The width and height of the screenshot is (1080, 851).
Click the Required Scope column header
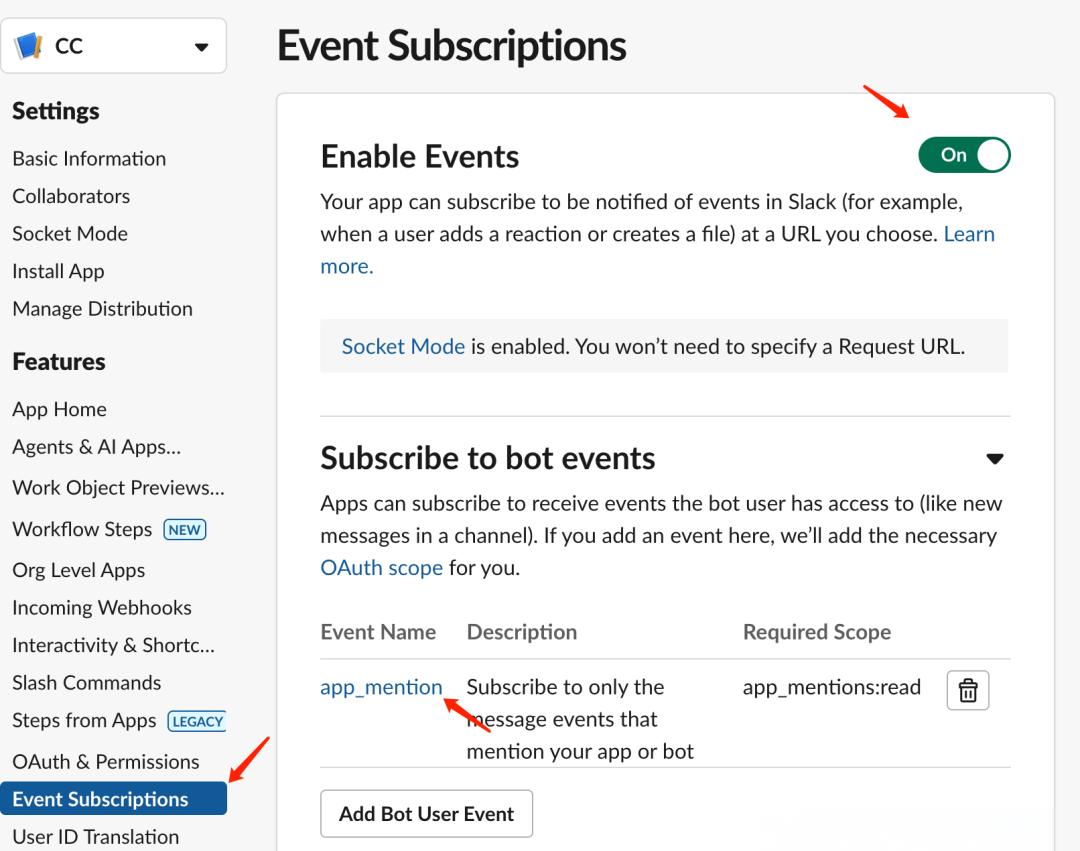pos(817,632)
